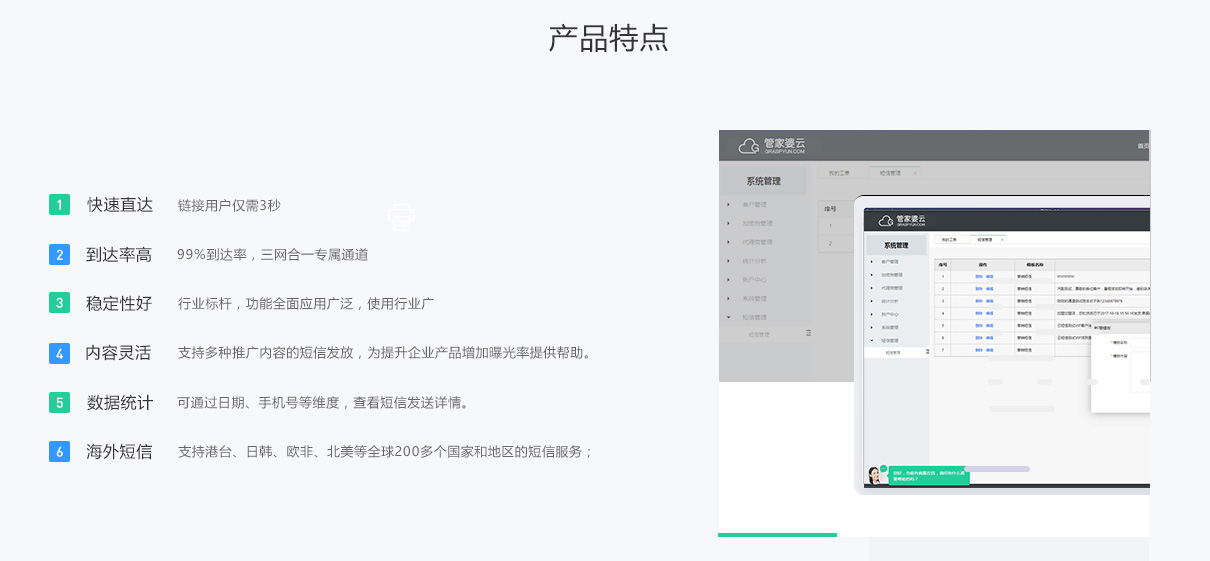Viewport: 1210px width, 561px height.
Task: Click the blue number 4 badge
Action: coord(59,353)
